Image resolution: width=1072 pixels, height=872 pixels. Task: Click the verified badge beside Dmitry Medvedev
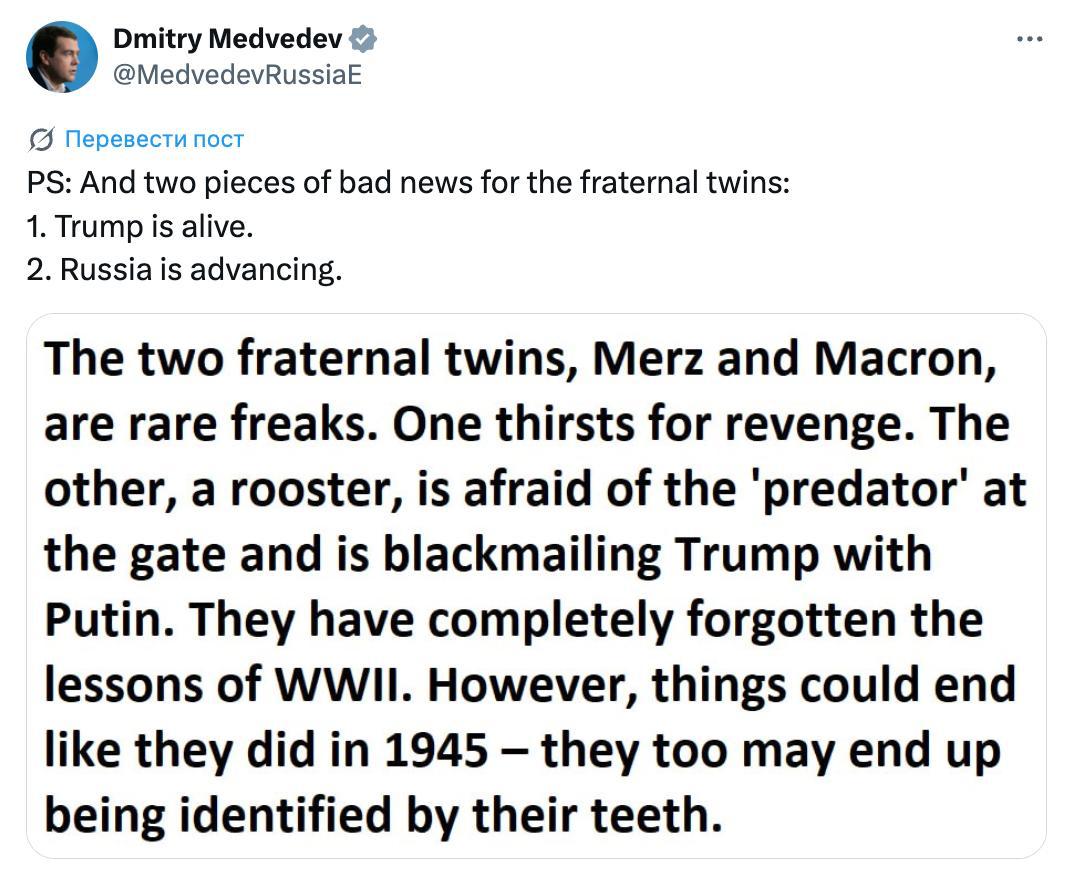click(x=362, y=40)
